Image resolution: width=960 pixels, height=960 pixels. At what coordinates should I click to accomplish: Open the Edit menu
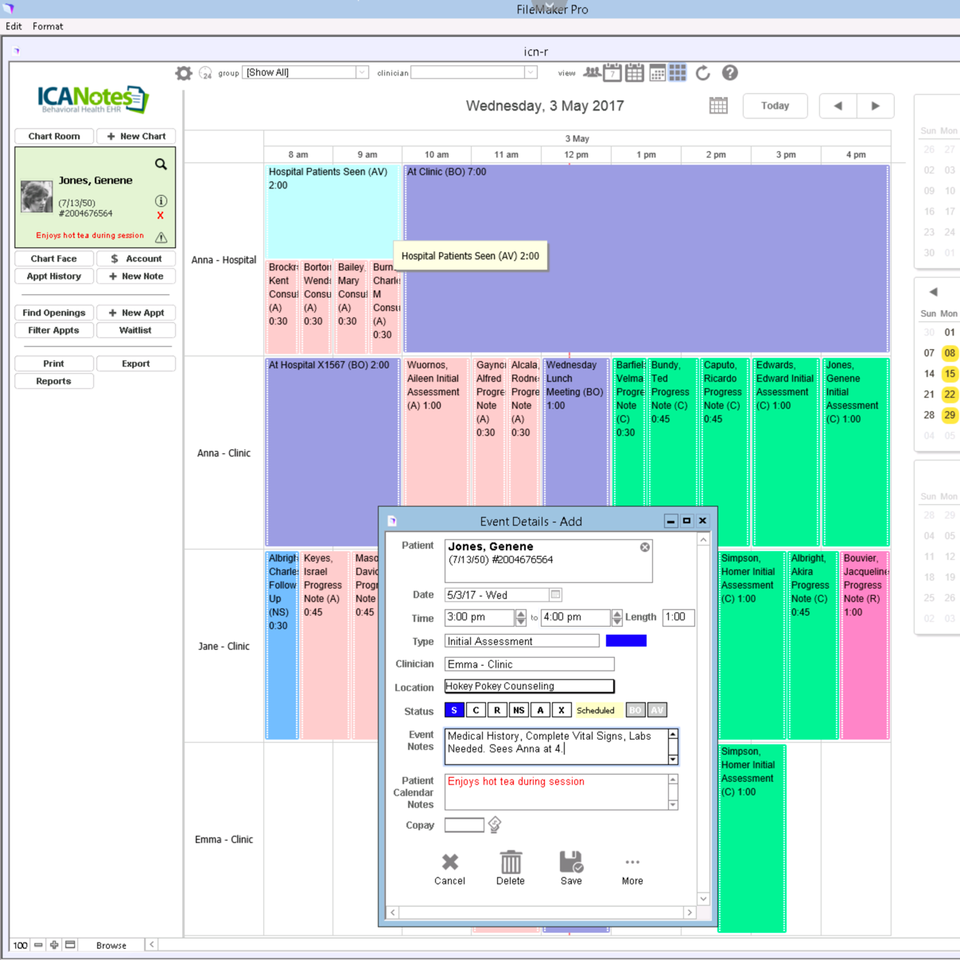[13, 26]
